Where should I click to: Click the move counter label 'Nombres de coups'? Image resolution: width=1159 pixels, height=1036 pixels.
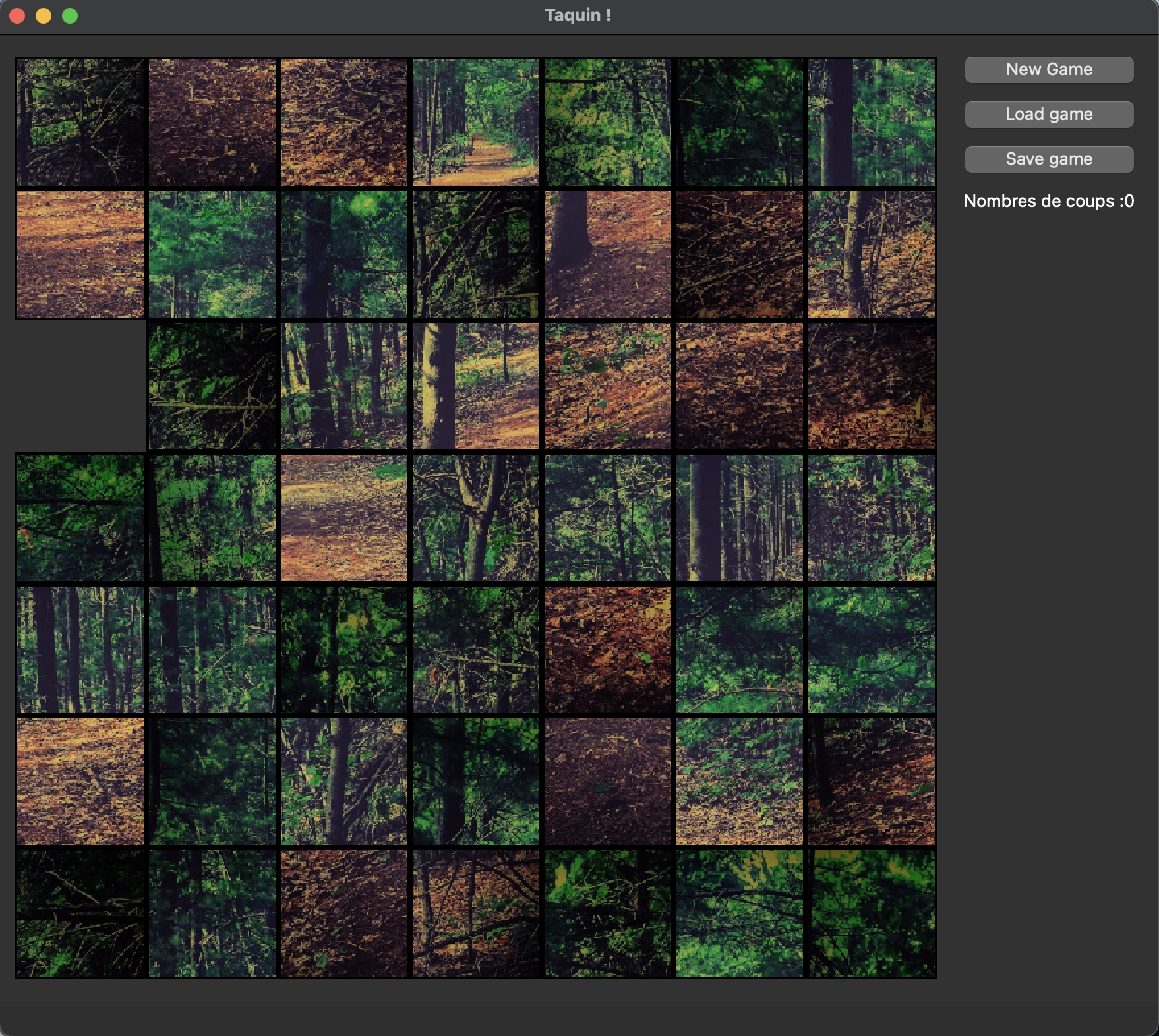(x=1048, y=202)
